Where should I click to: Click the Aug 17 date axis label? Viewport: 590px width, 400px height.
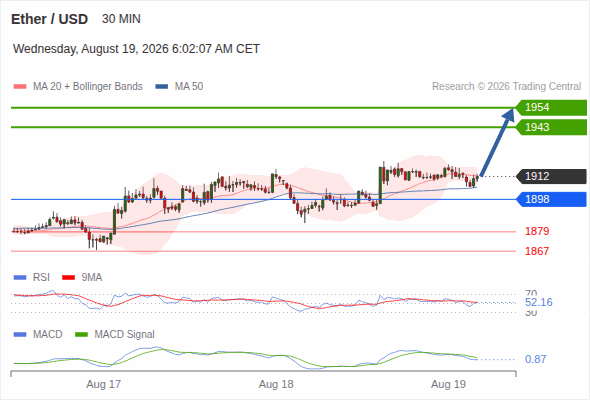tap(103, 384)
